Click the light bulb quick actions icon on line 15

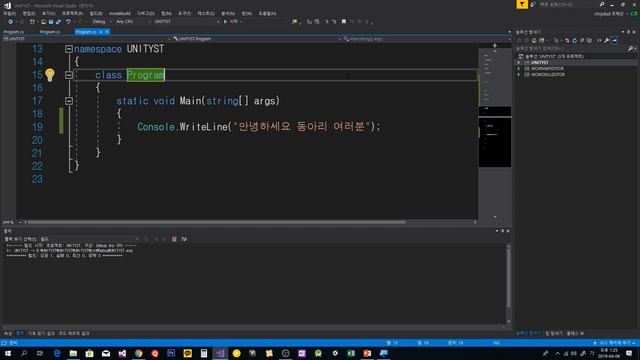click(49, 74)
